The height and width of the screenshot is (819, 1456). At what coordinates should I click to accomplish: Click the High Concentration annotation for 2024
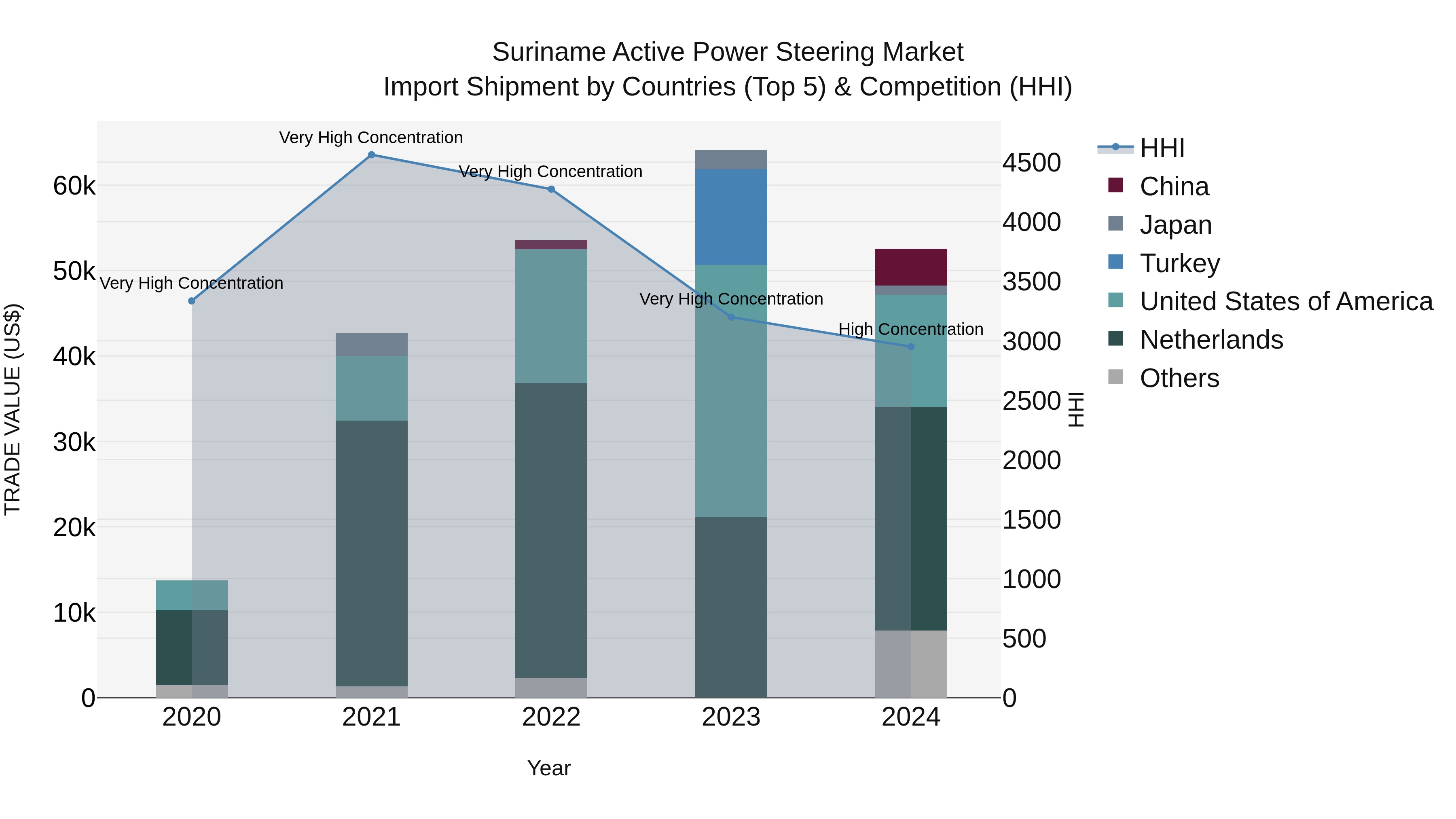click(910, 329)
